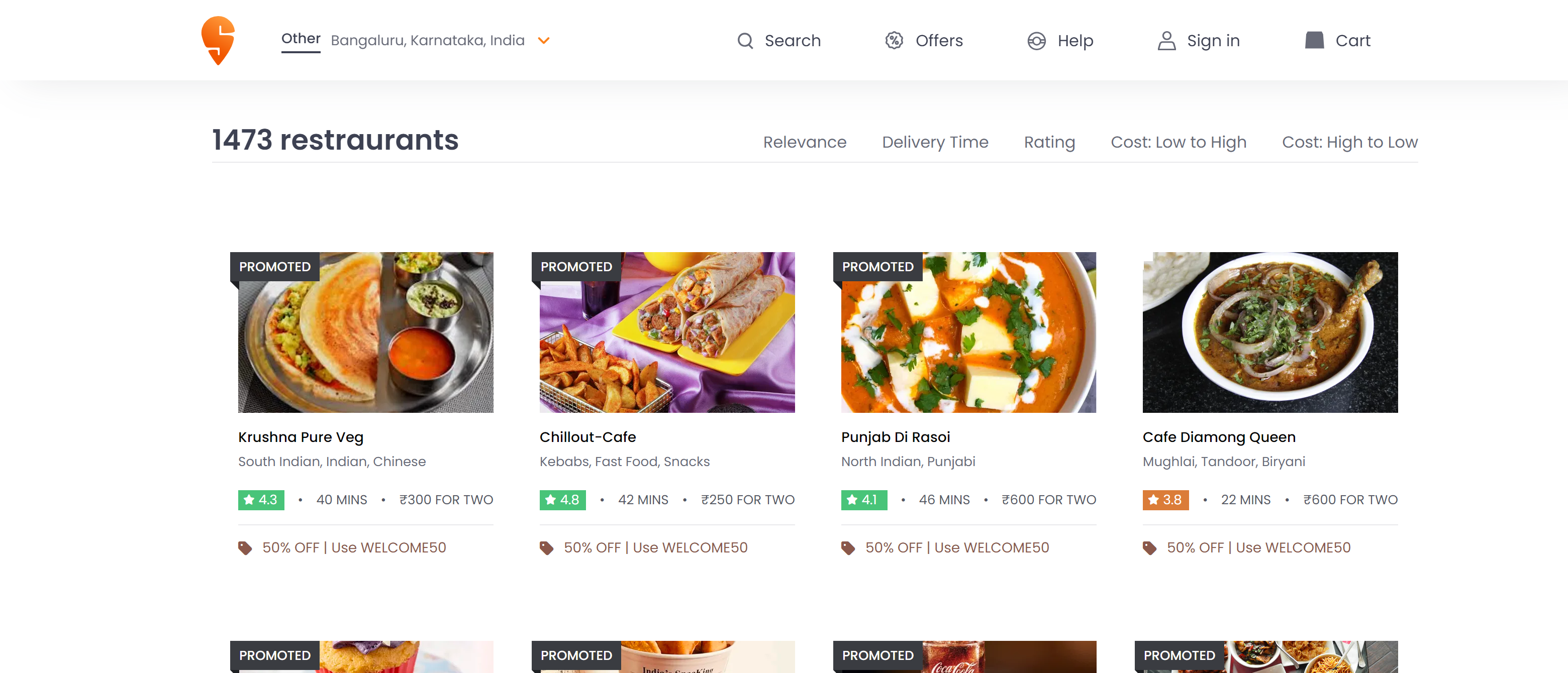Click offer tag icon under Chillout-Cafe
1568x673 pixels.
(x=547, y=547)
